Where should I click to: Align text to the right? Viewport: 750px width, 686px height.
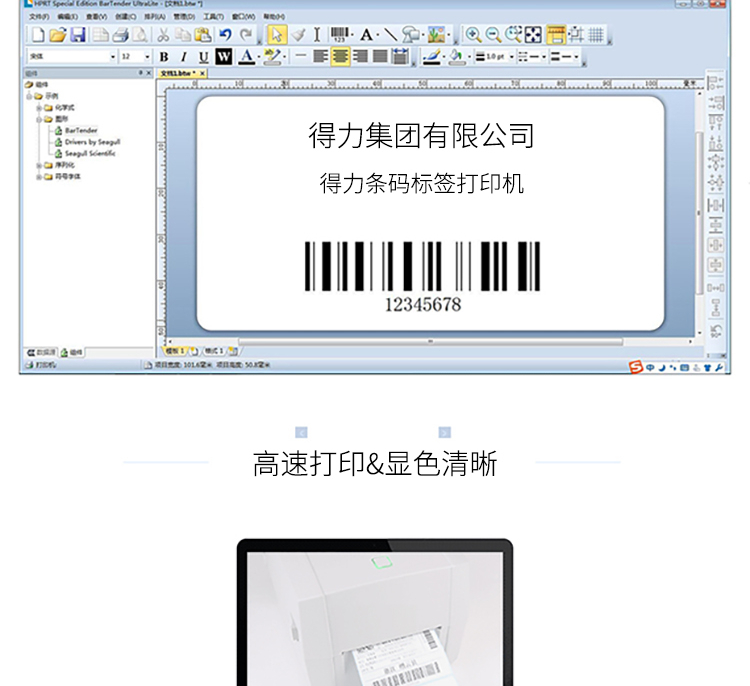click(x=360, y=56)
